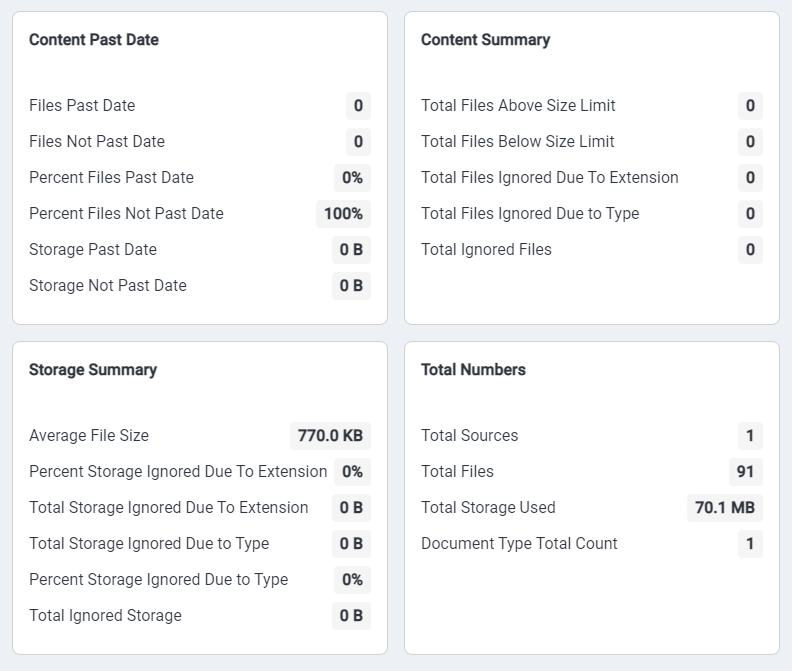This screenshot has width=792, height=671.
Task: Select the Storage Not Past Date label
Action: (x=108, y=286)
